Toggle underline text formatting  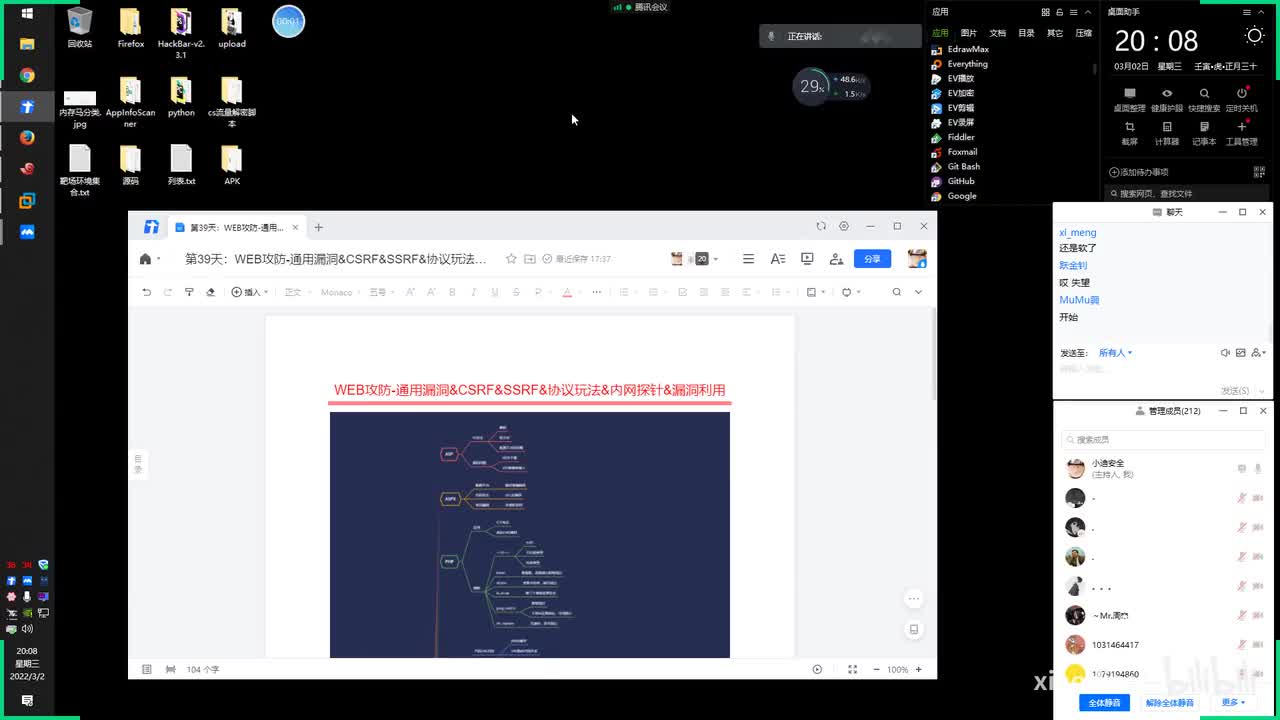(x=494, y=292)
